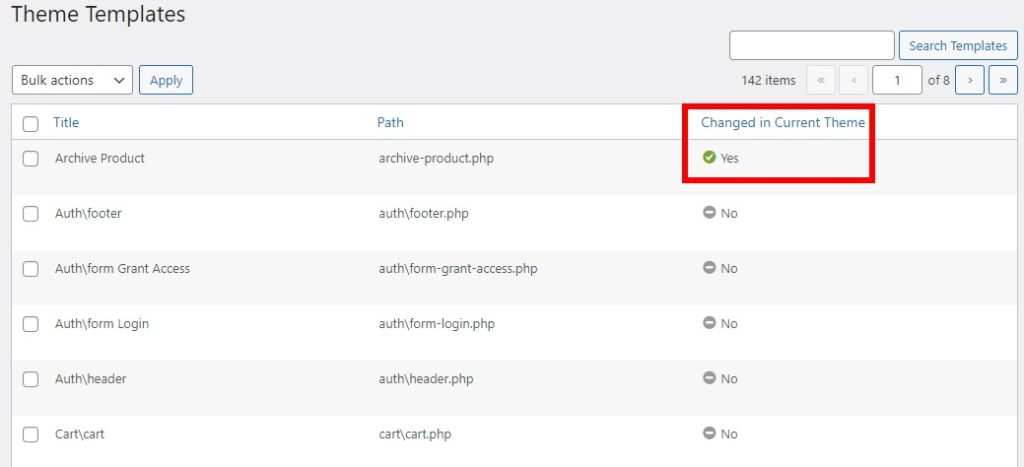Sort by the Title column header
Screen dimensions: 1024x467
pyautogui.click(x=66, y=122)
